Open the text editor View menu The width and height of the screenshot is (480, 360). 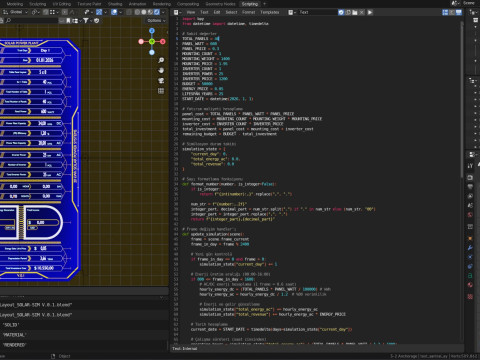191,12
